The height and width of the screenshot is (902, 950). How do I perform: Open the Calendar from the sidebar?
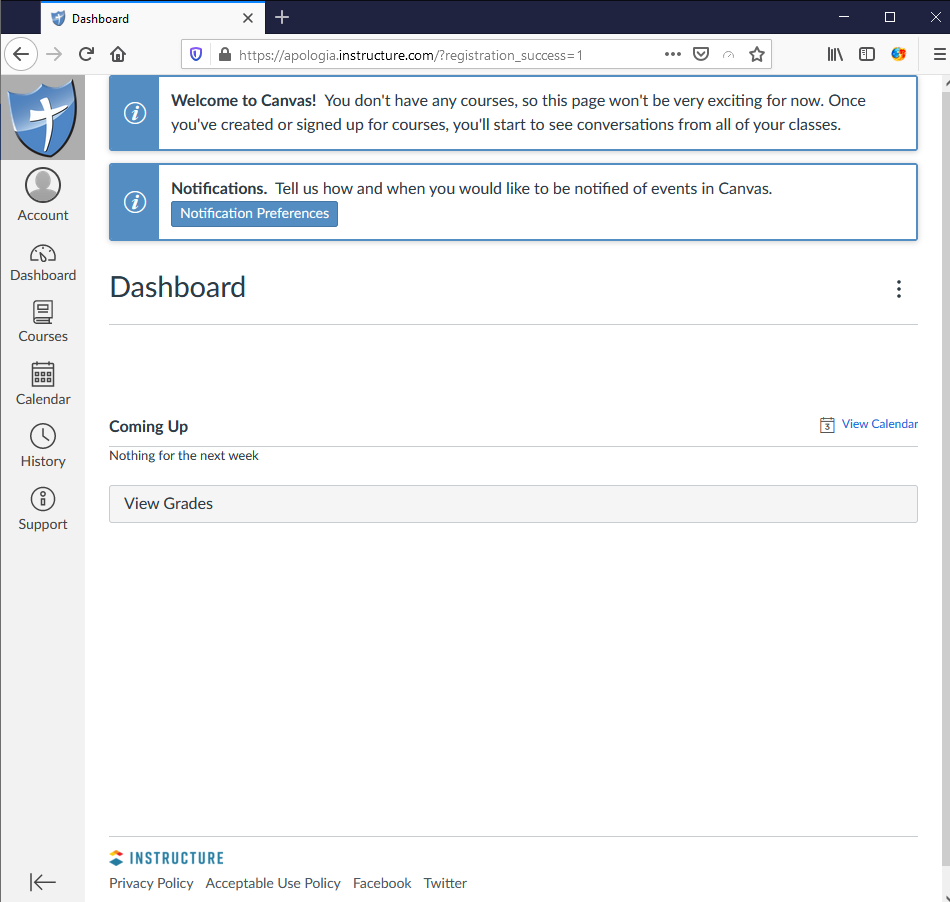coord(43,384)
